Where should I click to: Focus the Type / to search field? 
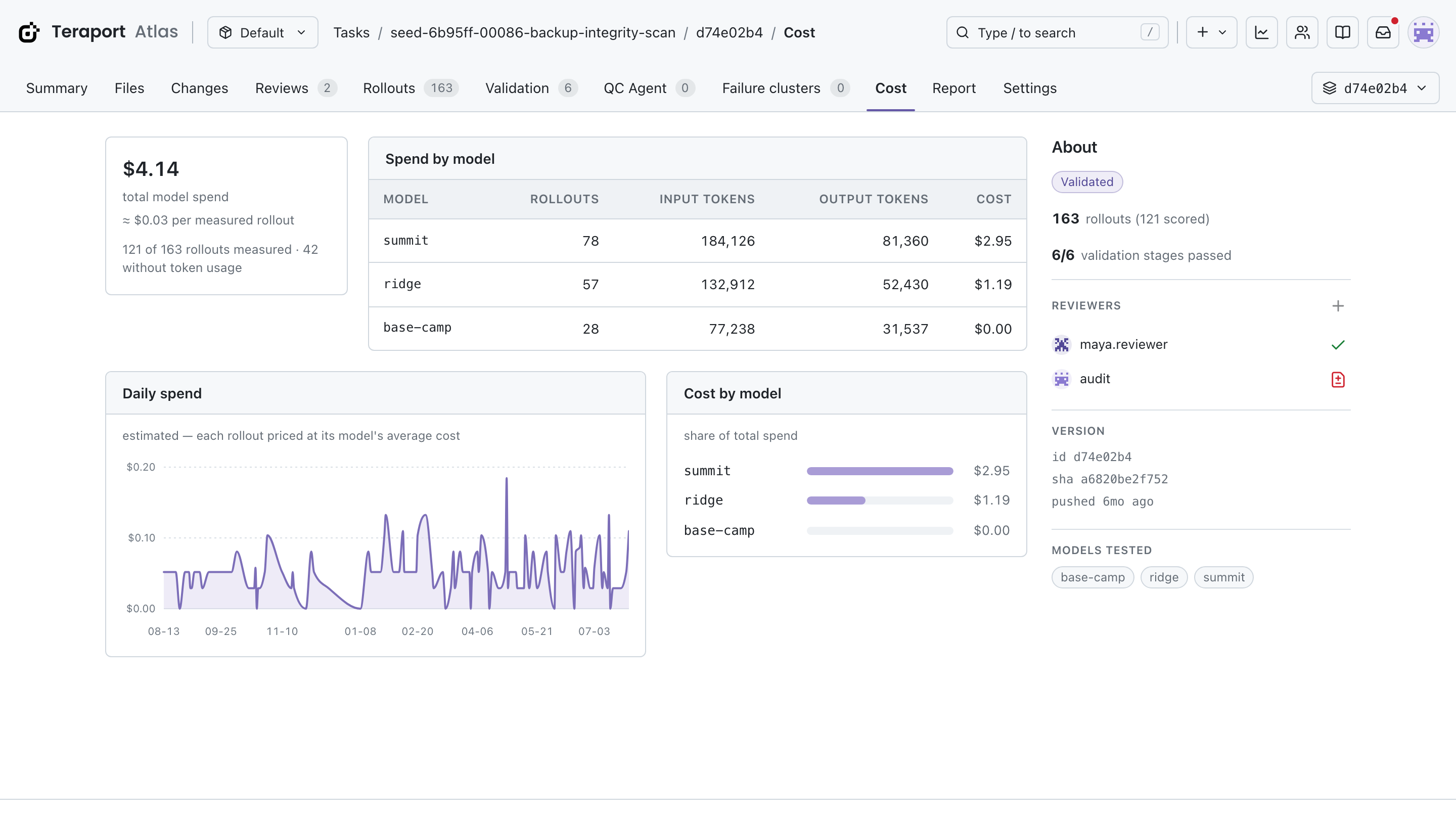coord(1057,32)
